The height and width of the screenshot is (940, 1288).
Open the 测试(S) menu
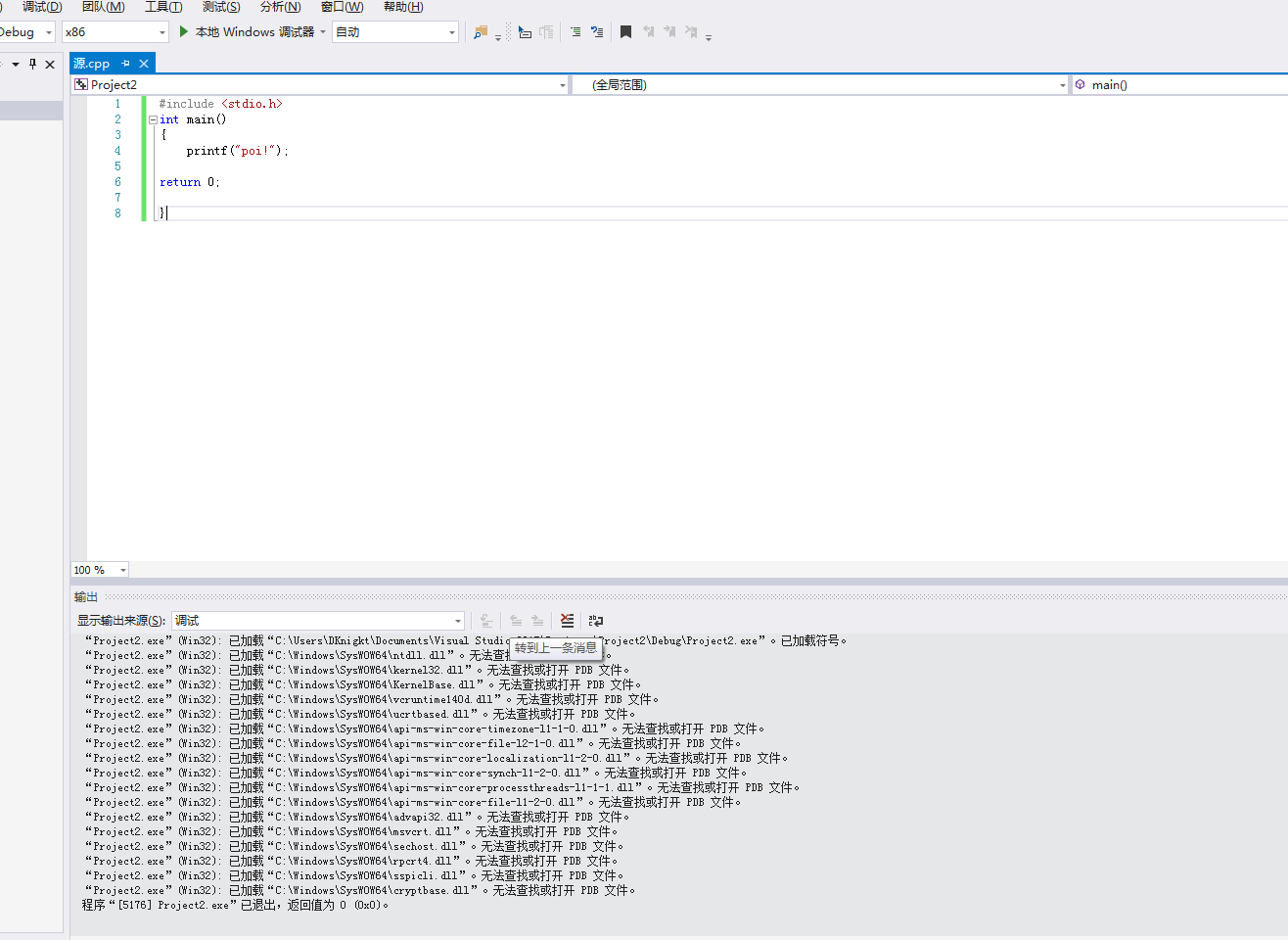click(x=221, y=7)
